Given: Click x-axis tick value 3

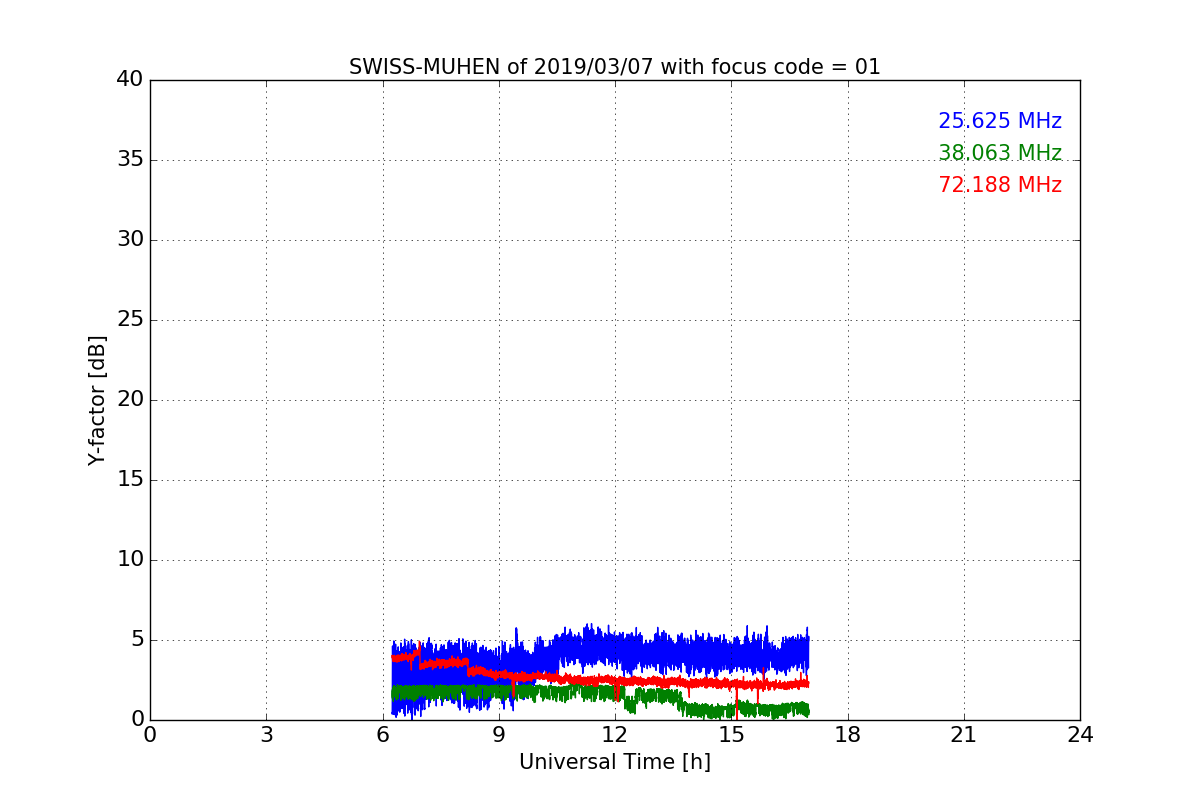Looking at the screenshot, I should (x=266, y=735).
